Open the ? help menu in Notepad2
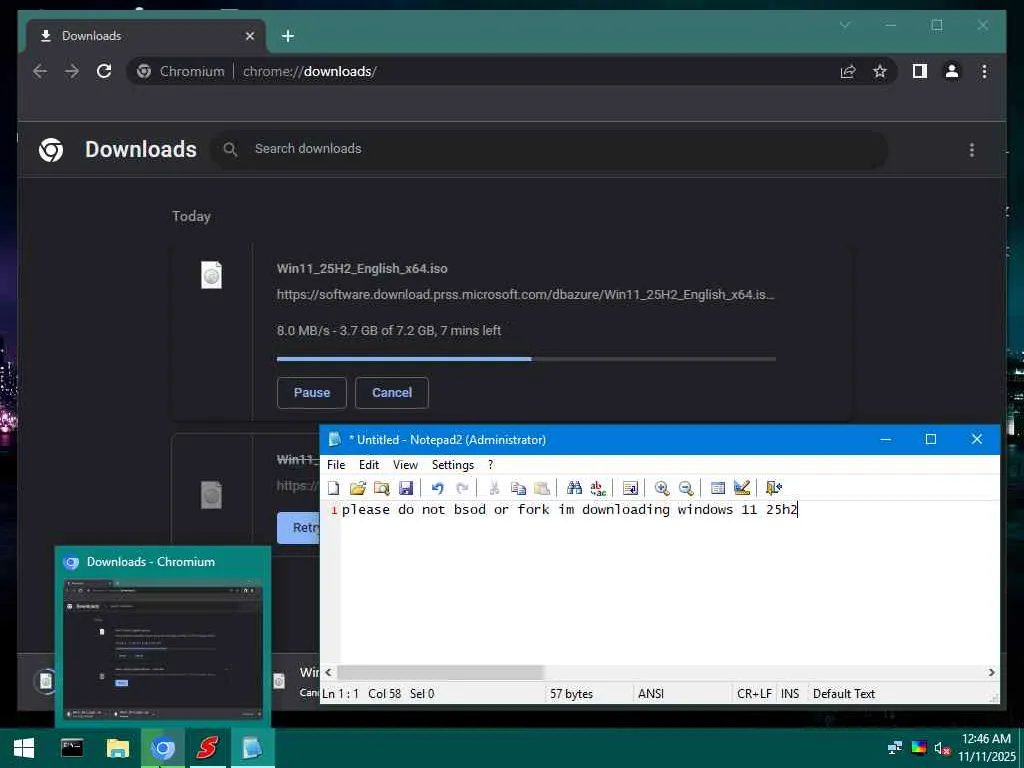Image resolution: width=1024 pixels, height=768 pixels. (490, 464)
